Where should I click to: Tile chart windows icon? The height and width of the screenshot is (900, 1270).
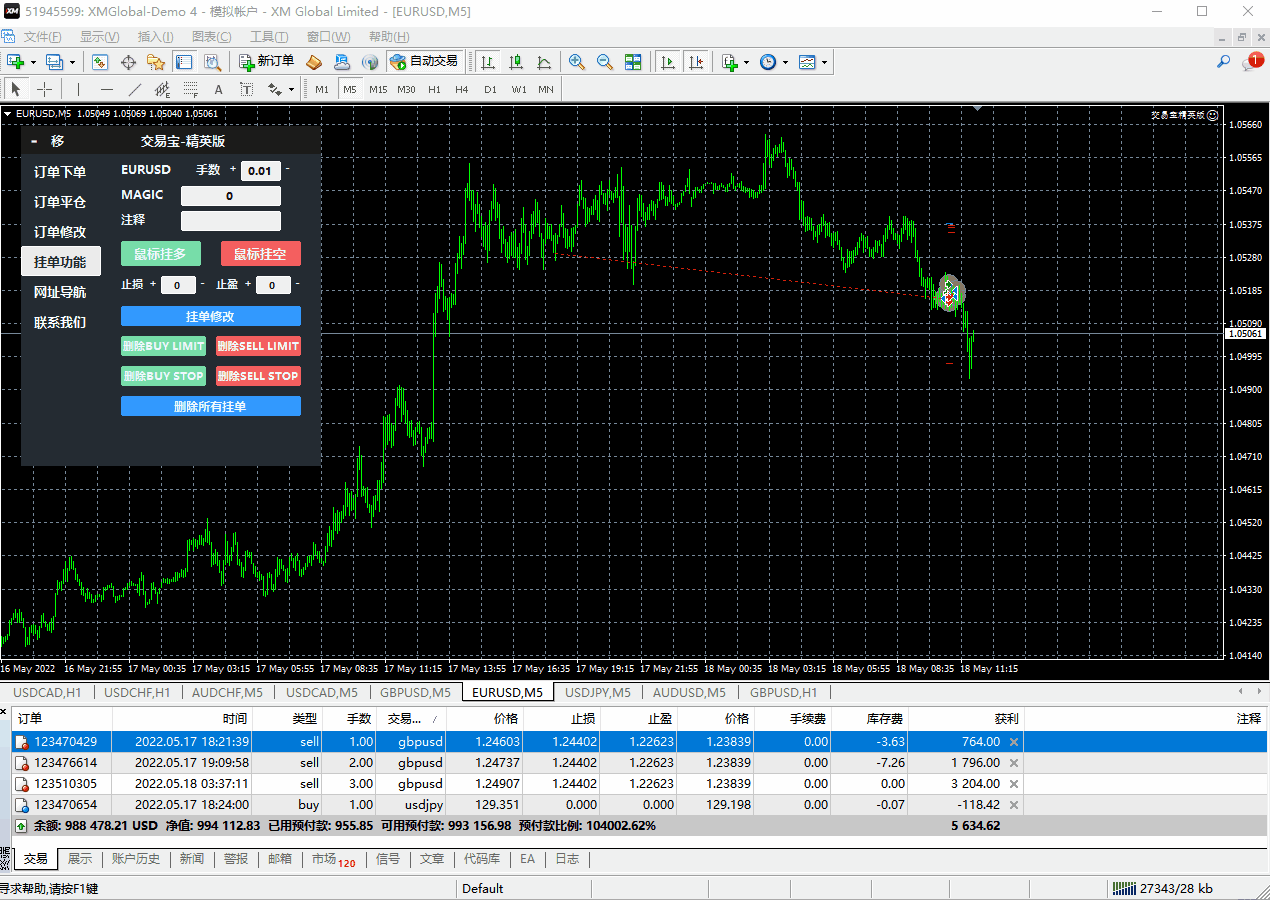coord(633,62)
